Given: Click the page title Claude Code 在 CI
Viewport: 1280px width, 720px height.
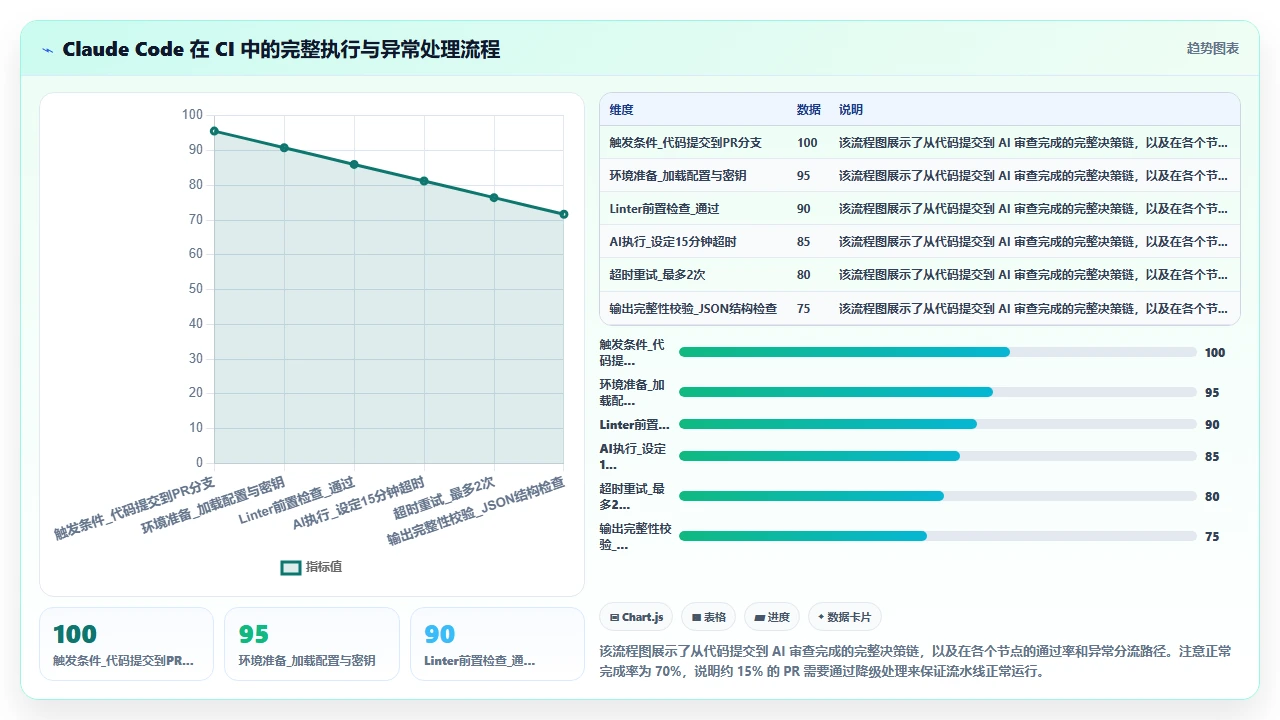Looking at the screenshot, I should click(x=281, y=49).
